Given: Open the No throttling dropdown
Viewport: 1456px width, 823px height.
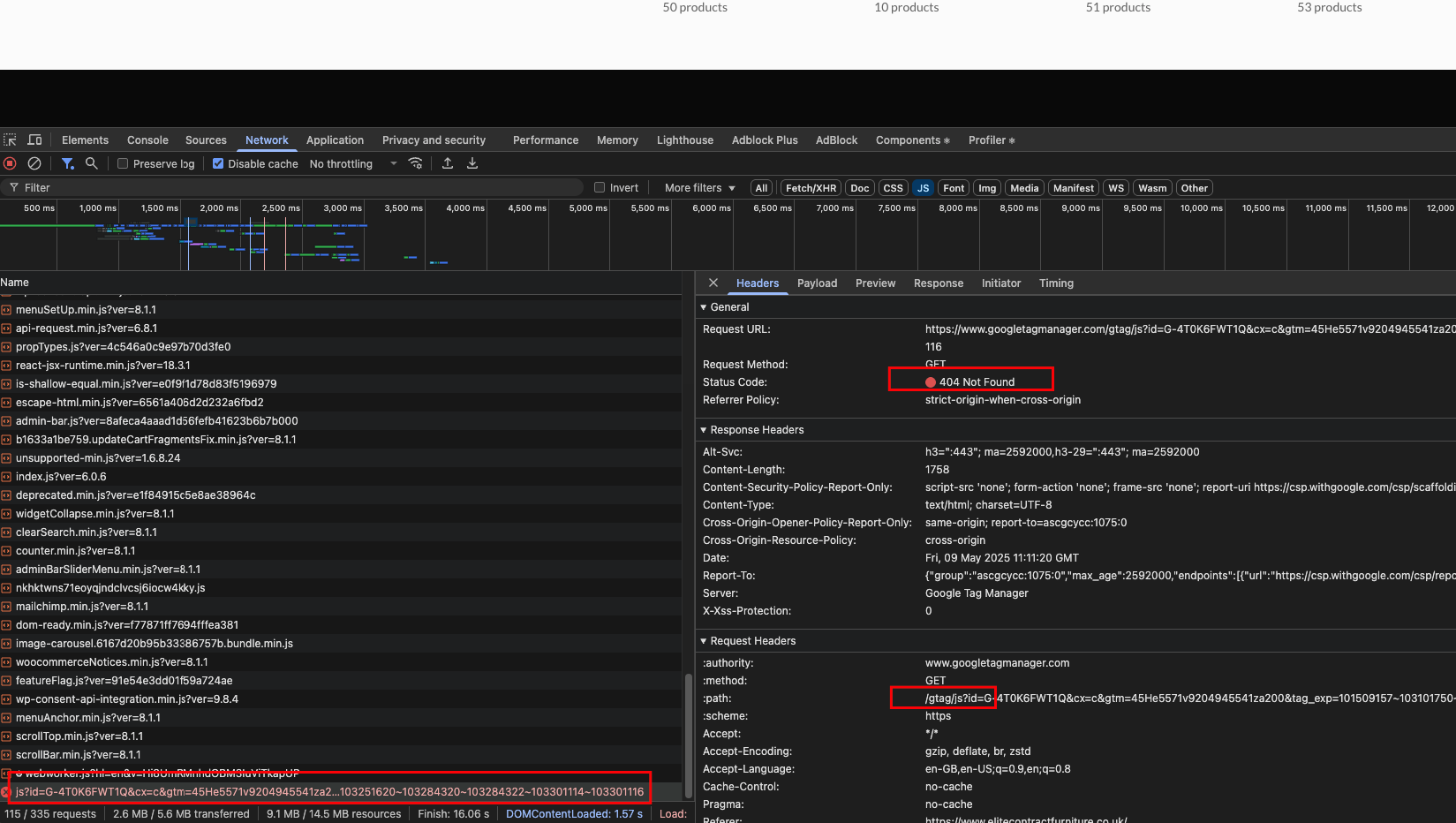Looking at the screenshot, I should pyautogui.click(x=353, y=163).
